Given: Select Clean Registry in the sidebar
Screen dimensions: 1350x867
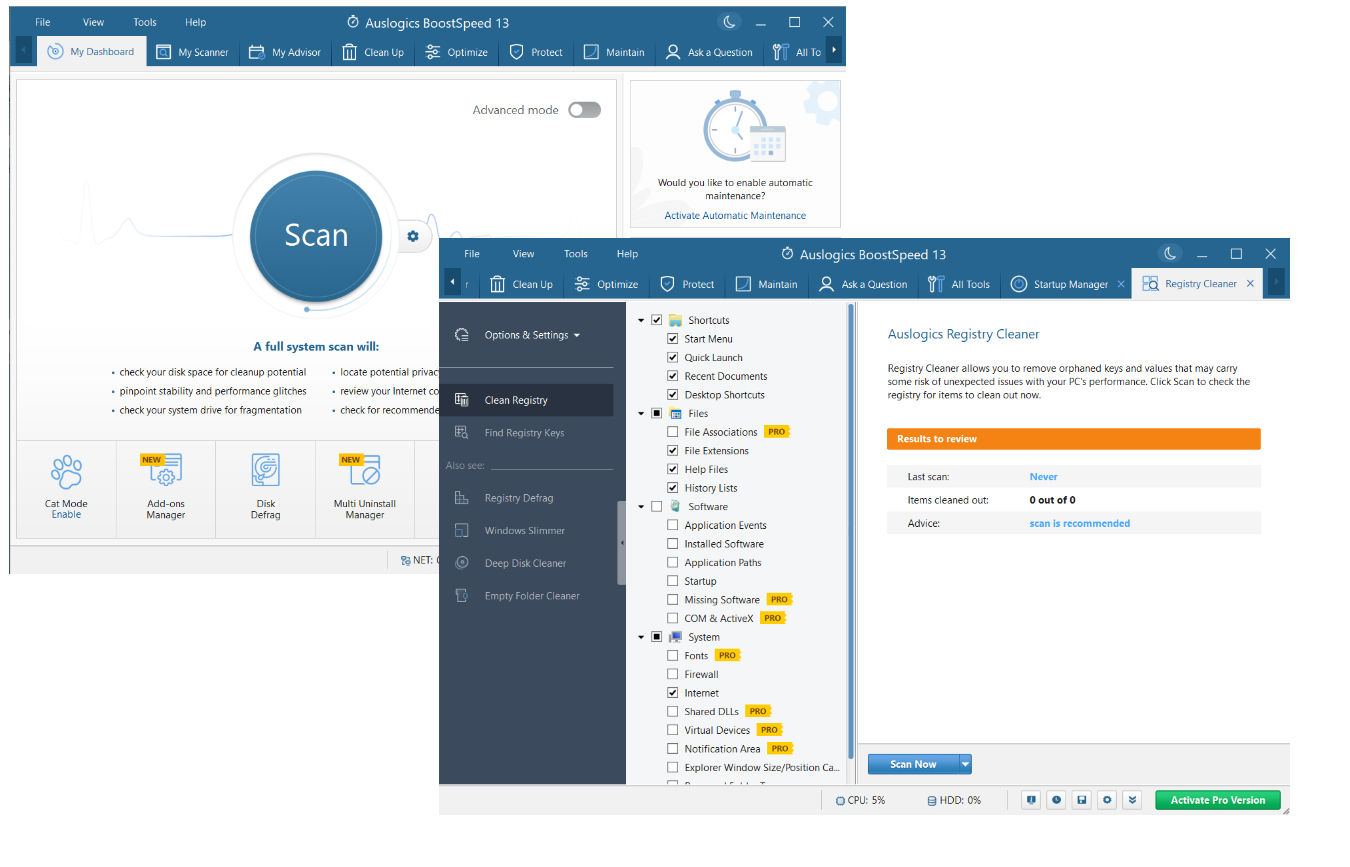Looking at the screenshot, I should pos(527,400).
